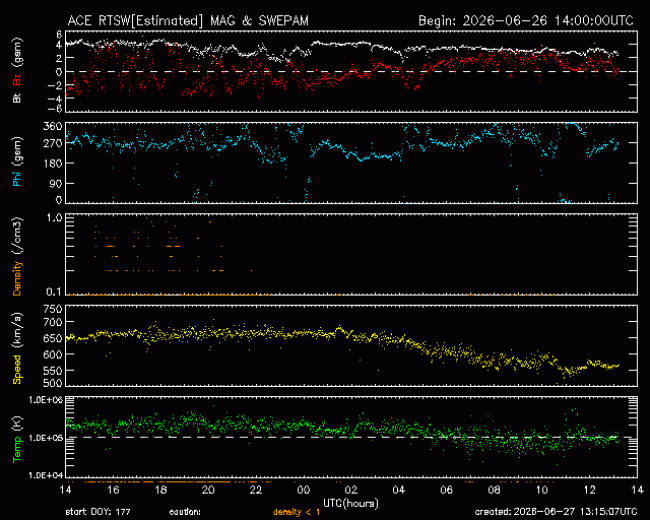
Task: Click the '180' tick on Phi axis
Action: pyautogui.click(x=53, y=163)
